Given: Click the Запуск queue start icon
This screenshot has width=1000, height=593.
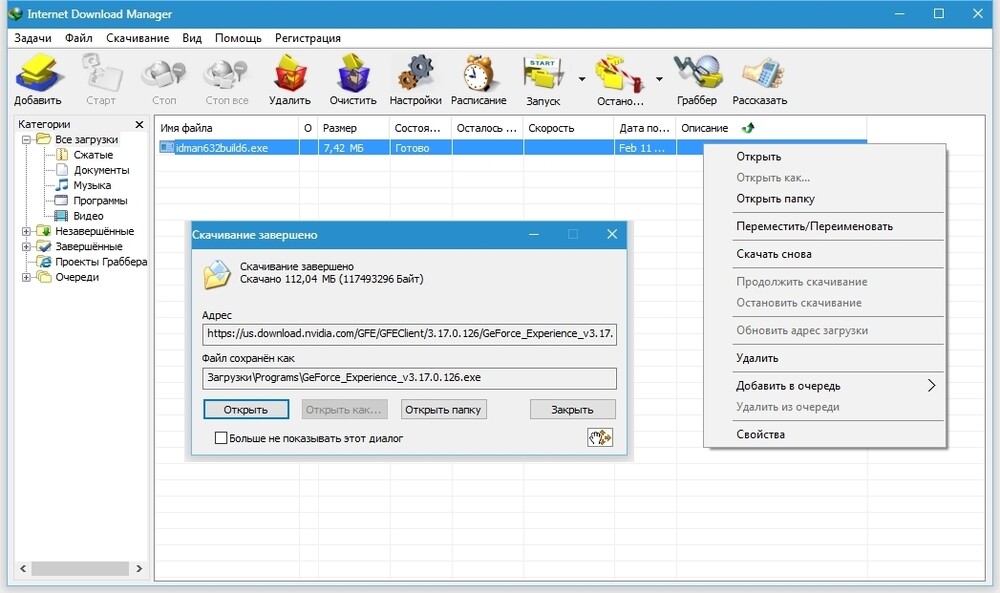Looking at the screenshot, I should (543, 75).
